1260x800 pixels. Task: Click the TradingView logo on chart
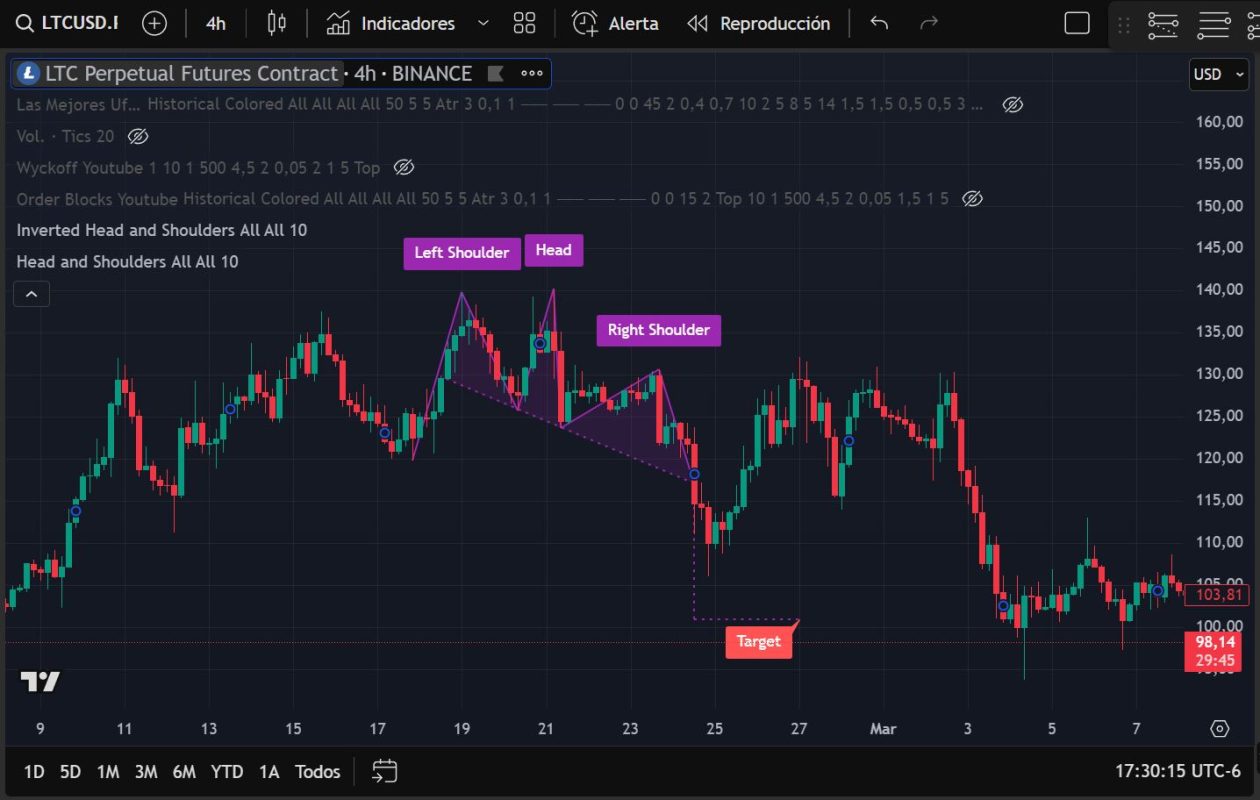pos(40,682)
